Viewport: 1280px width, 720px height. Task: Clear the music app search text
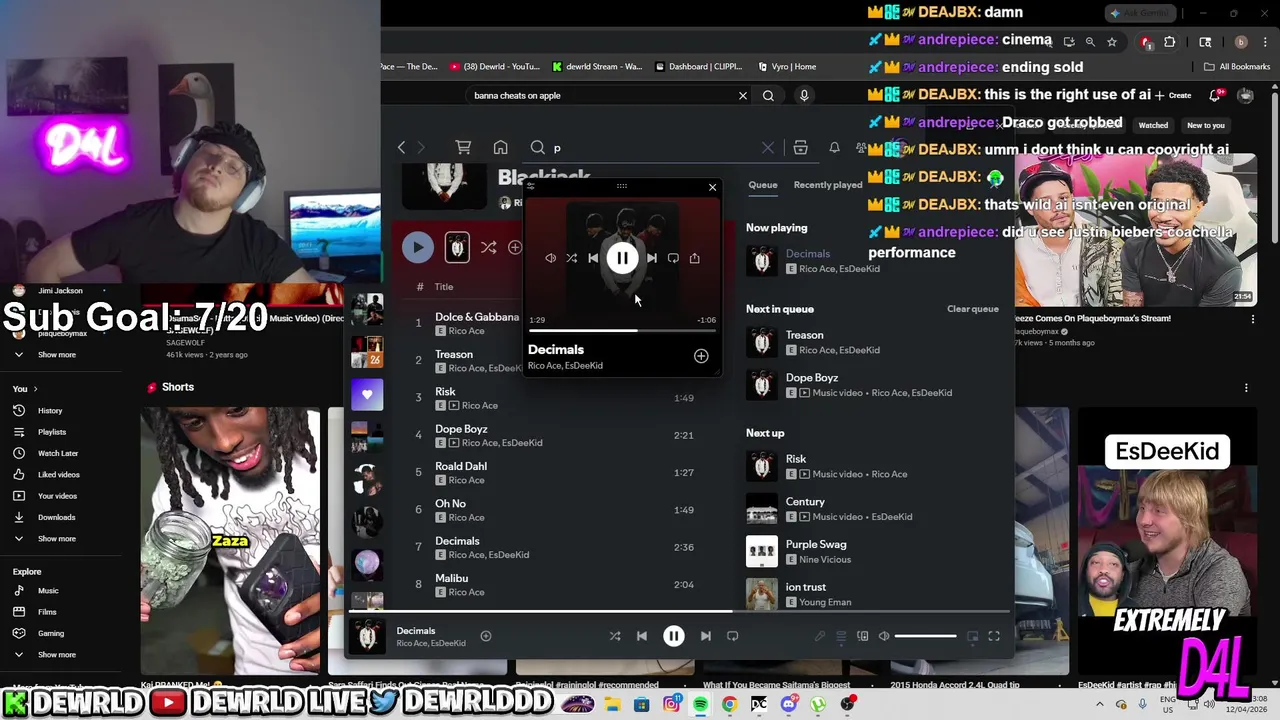pyautogui.click(x=767, y=148)
